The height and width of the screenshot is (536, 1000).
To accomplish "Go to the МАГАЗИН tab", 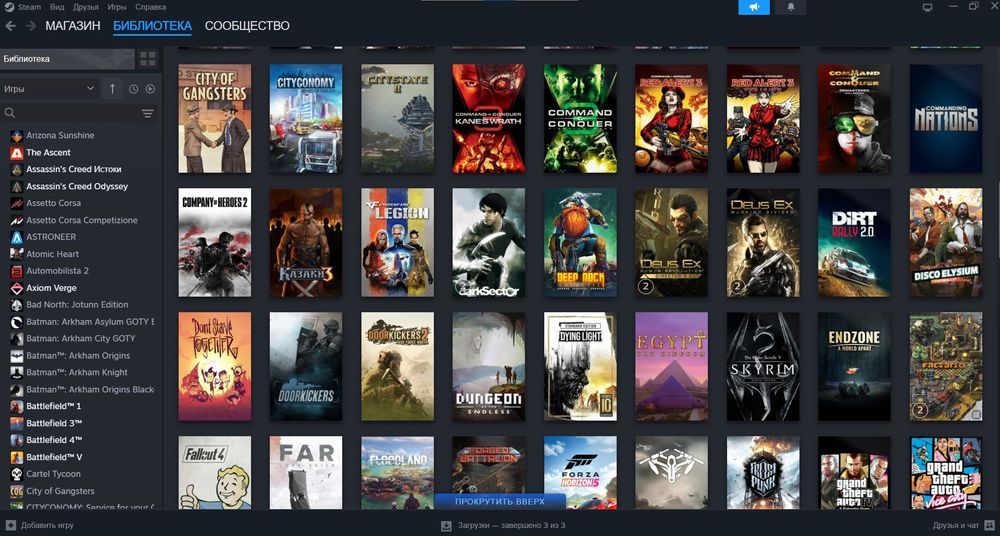I will 73,26.
